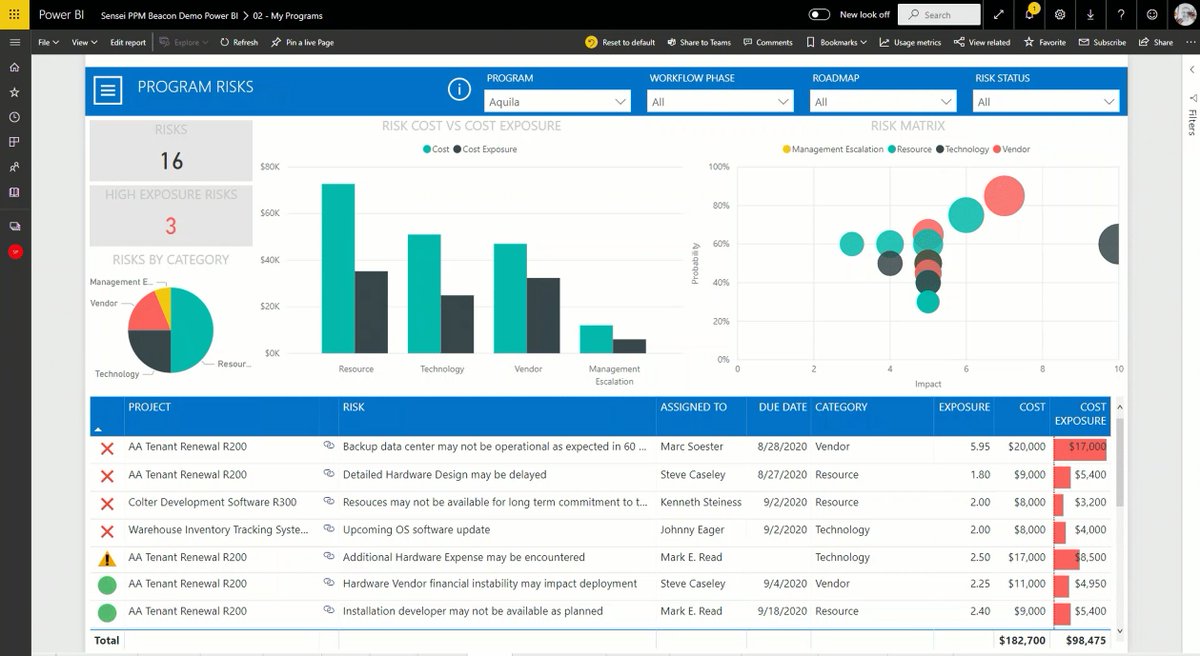This screenshot has height=656, width=1200.
Task: Toggle the New look switch off
Action: tap(818, 15)
